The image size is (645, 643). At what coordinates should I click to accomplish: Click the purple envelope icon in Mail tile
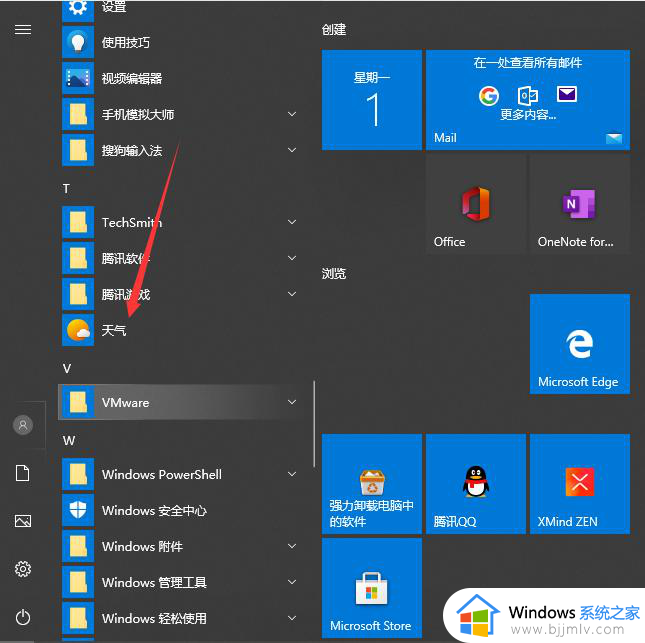click(x=567, y=94)
